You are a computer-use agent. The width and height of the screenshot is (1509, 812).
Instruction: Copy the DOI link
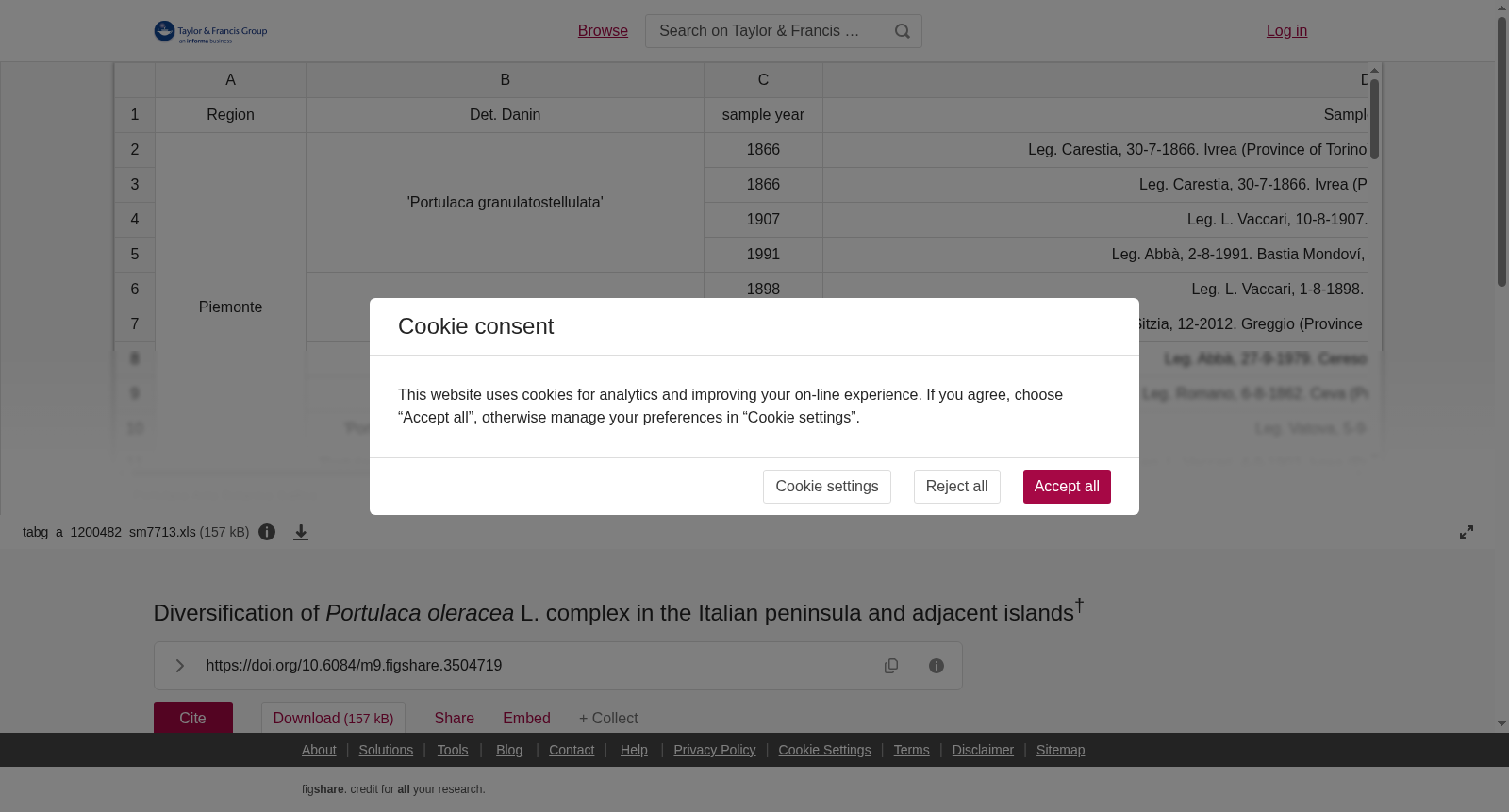click(891, 666)
